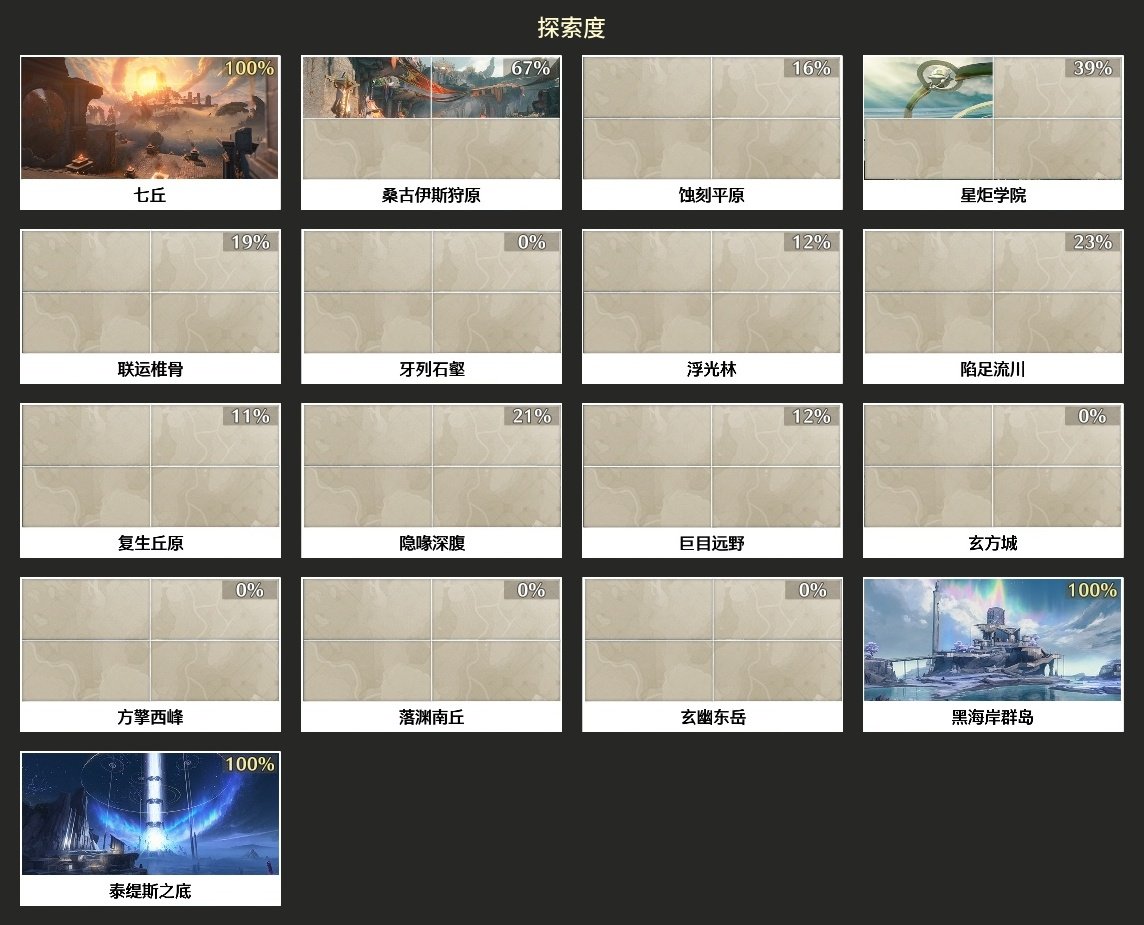Image resolution: width=1144 pixels, height=925 pixels.
Task: Choose the 牙列石壑 map card
Action: coord(431,306)
